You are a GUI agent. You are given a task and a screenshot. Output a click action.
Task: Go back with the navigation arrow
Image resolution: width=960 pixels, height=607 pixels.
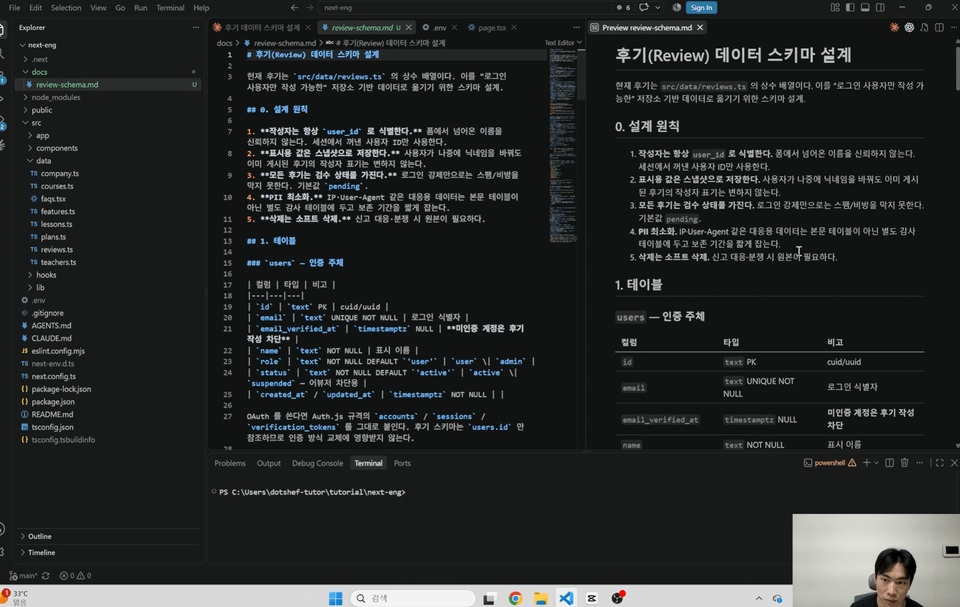[294, 8]
